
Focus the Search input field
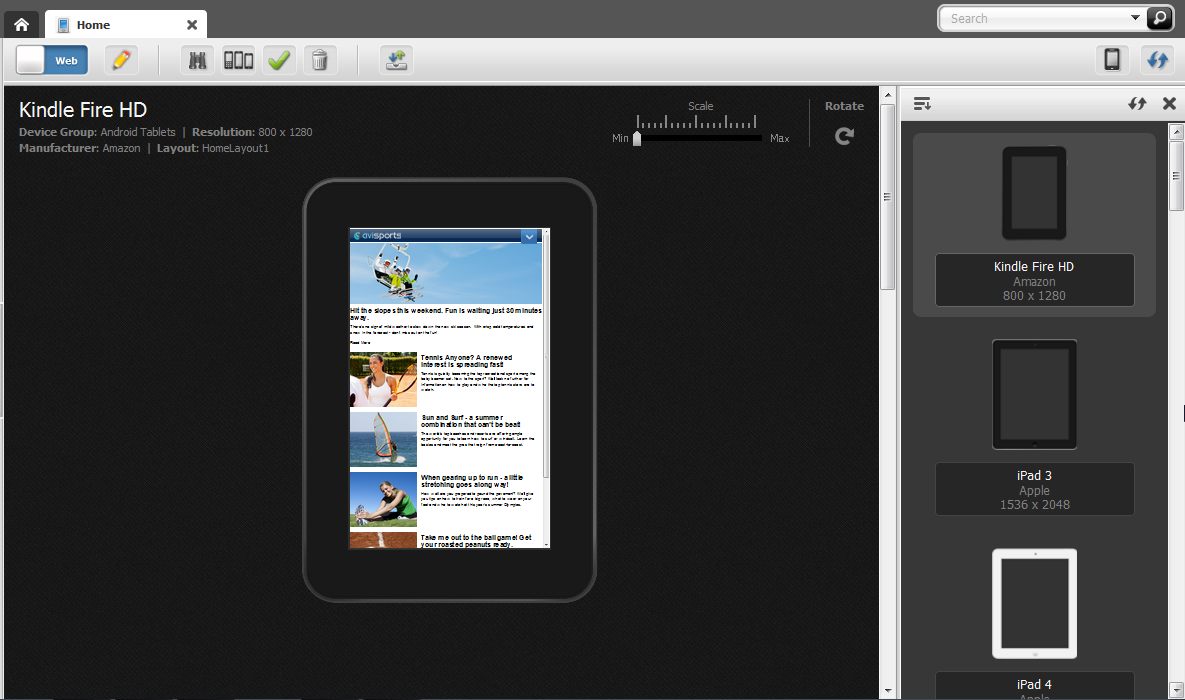coord(1037,18)
